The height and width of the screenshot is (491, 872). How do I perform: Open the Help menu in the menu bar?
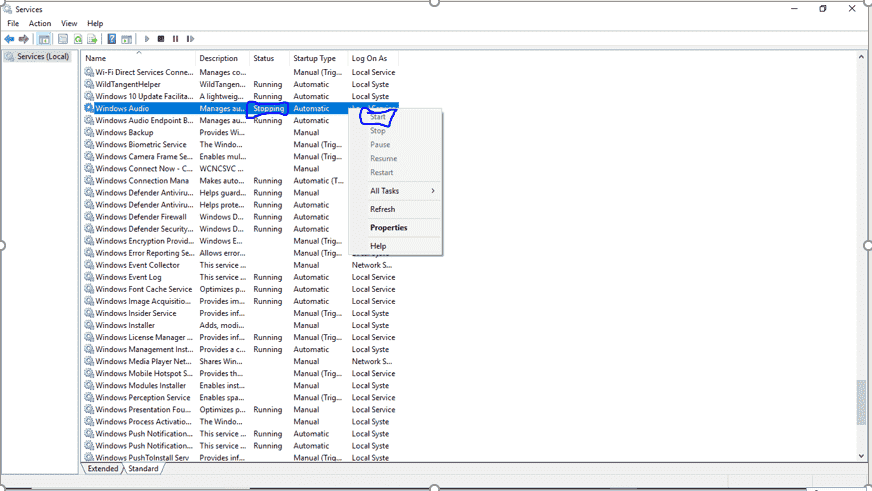pos(95,23)
